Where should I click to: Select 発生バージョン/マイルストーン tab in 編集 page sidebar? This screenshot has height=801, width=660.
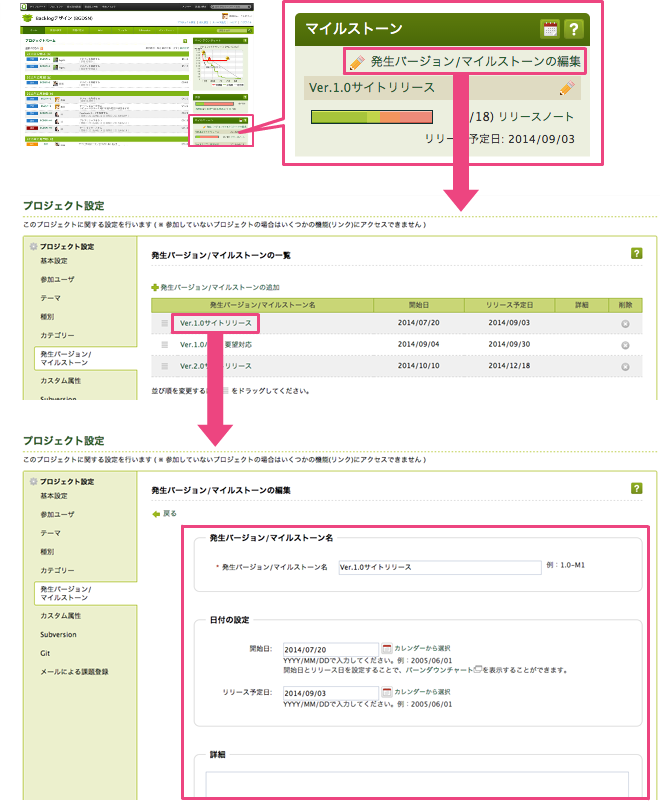click(85, 593)
